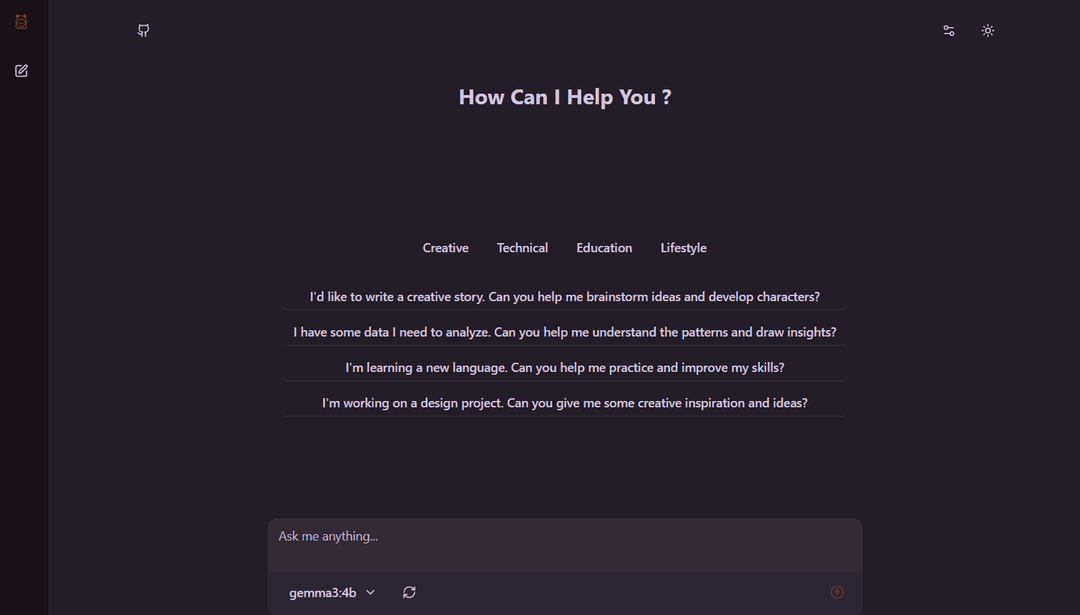Click the design project inspiration suggestion

pos(564,402)
